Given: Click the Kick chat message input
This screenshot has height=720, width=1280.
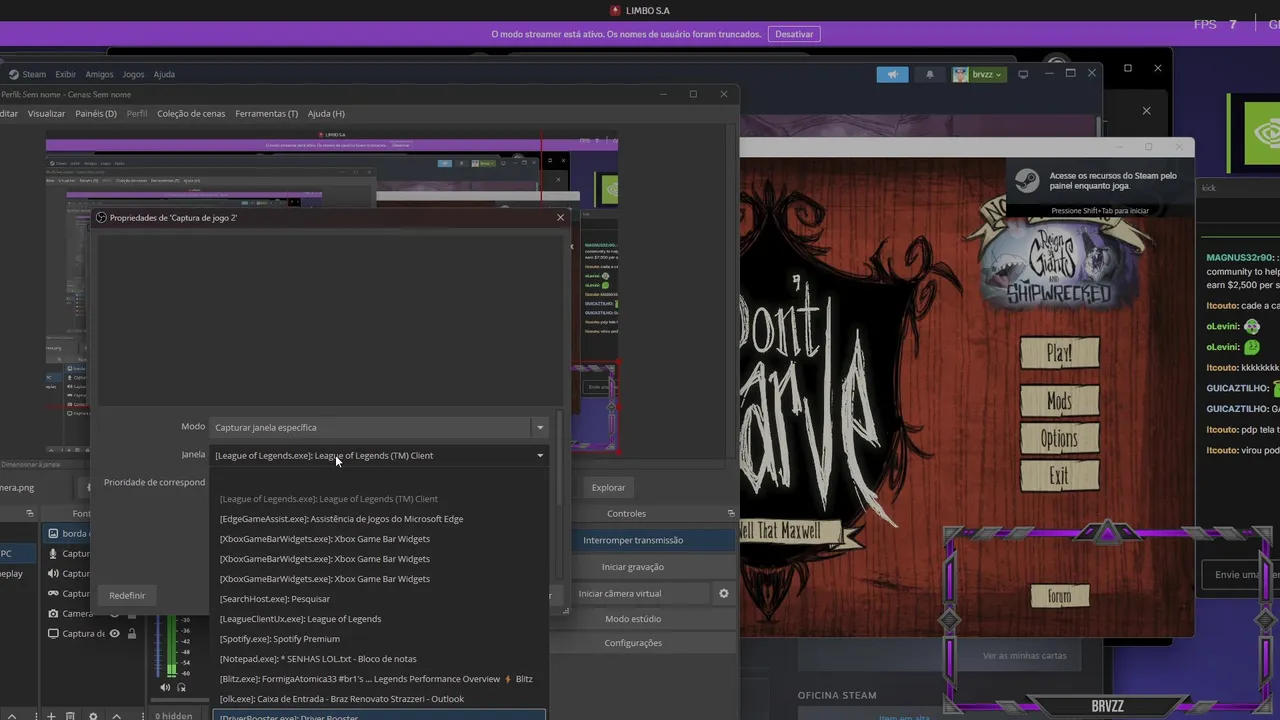Looking at the screenshot, I should click(1240, 575).
